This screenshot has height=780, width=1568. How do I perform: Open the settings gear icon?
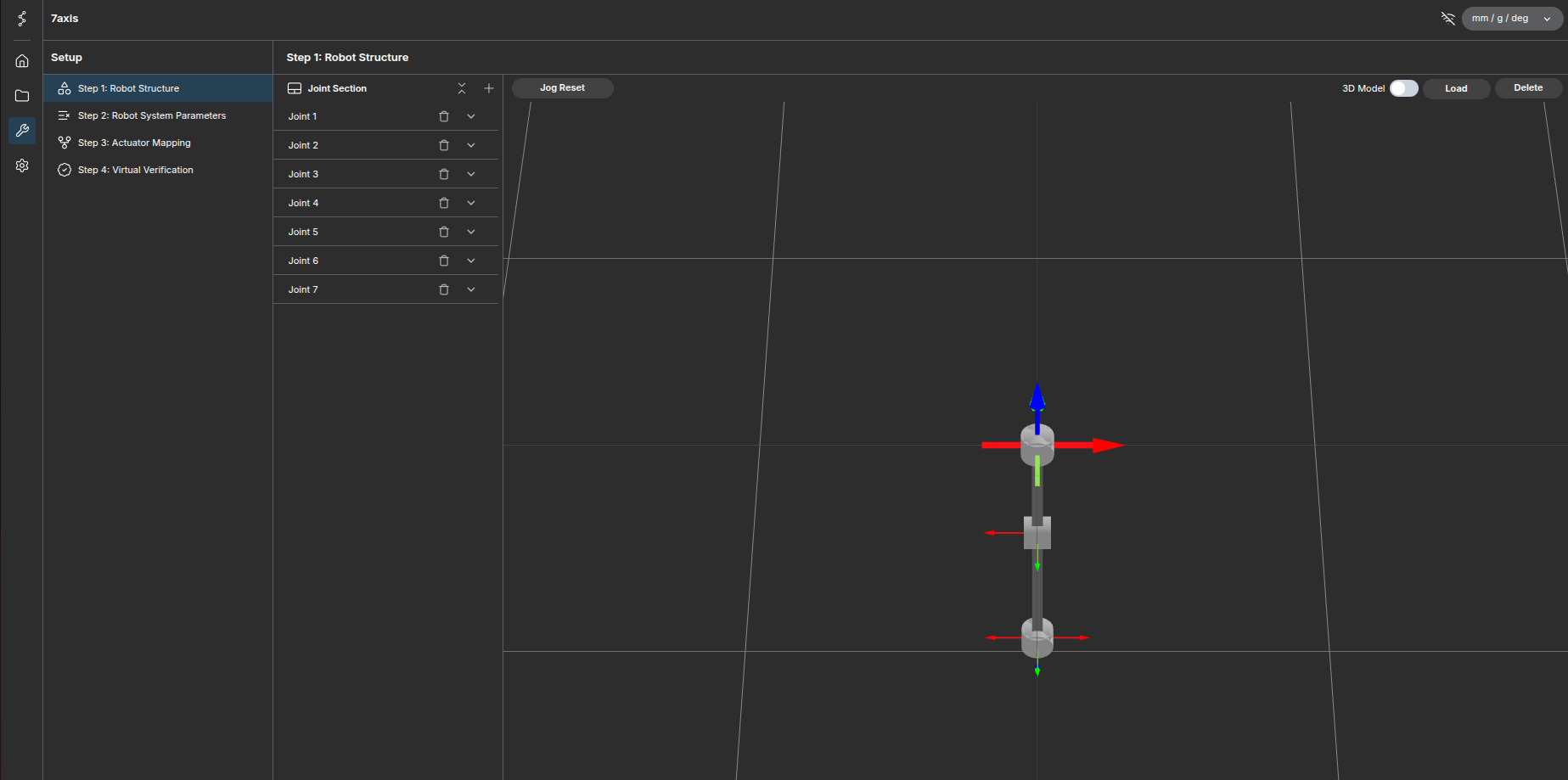point(22,166)
